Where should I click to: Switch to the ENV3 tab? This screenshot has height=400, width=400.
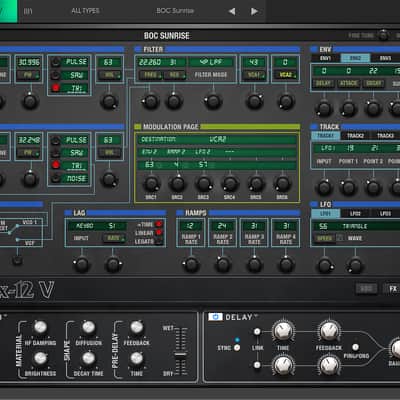pos(385,58)
